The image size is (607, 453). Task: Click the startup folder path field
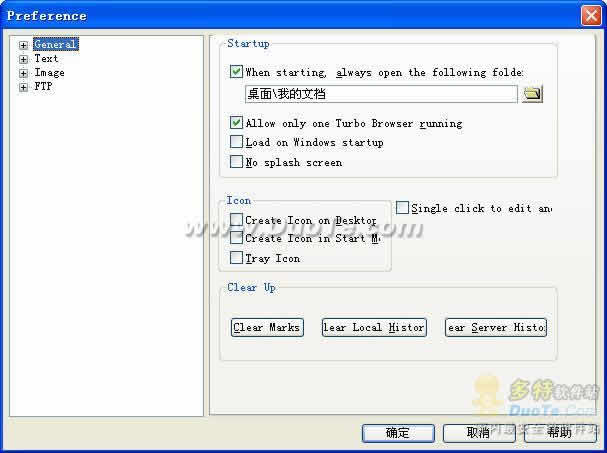pyautogui.click(x=380, y=94)
